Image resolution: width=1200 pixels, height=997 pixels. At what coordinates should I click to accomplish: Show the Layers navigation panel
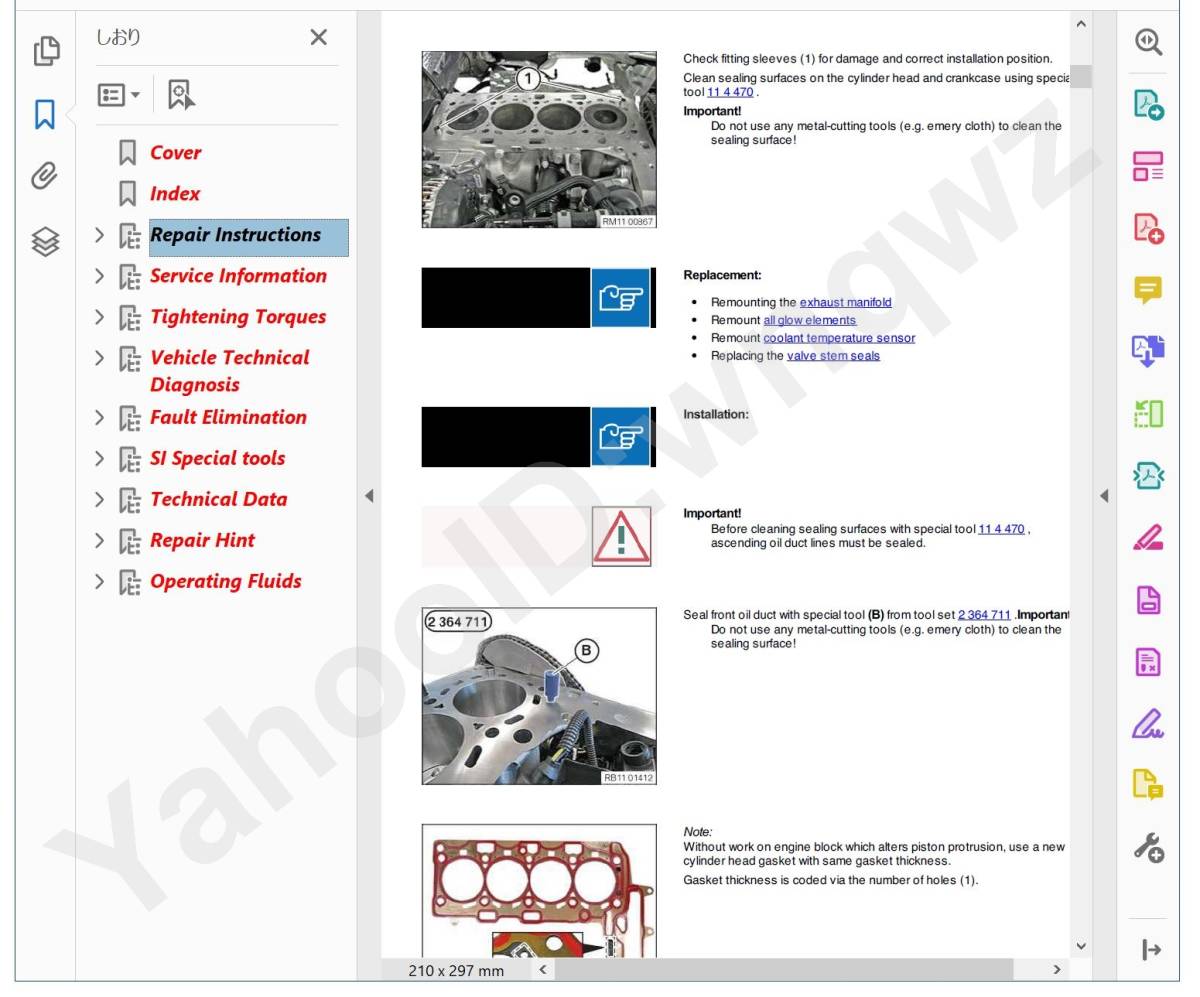click(45, 241)
